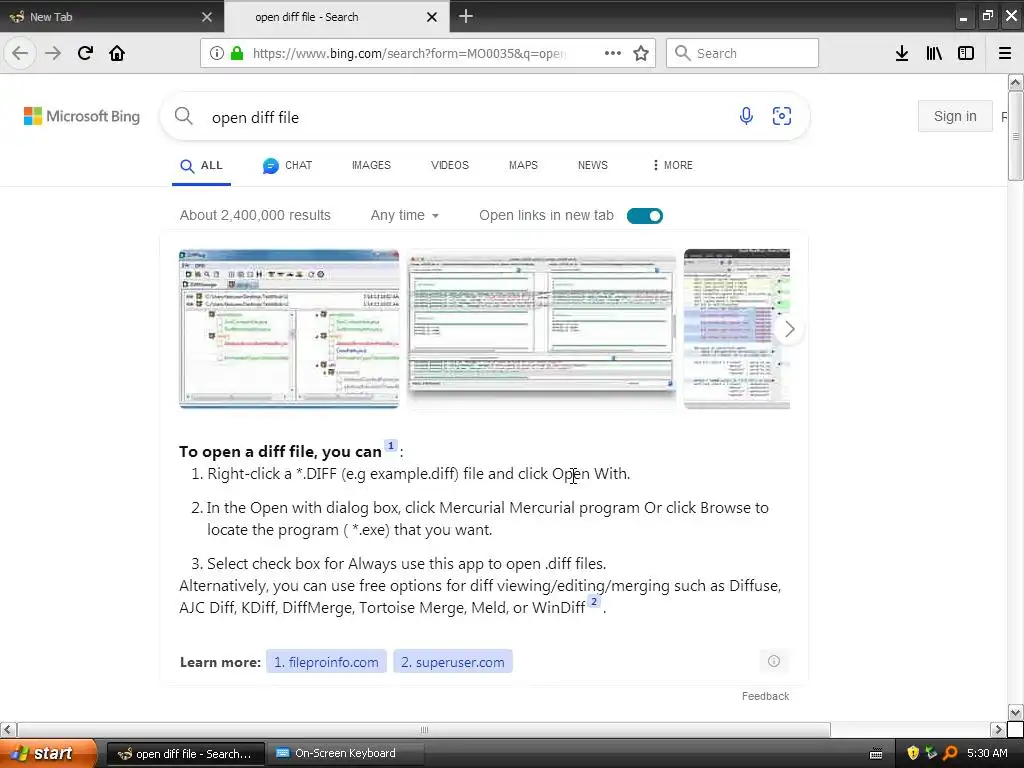The height and width of the screenshot is (768, 1024).
Task: Open the first diff tool screenshot thumbnail
Action: coord(289,328)
